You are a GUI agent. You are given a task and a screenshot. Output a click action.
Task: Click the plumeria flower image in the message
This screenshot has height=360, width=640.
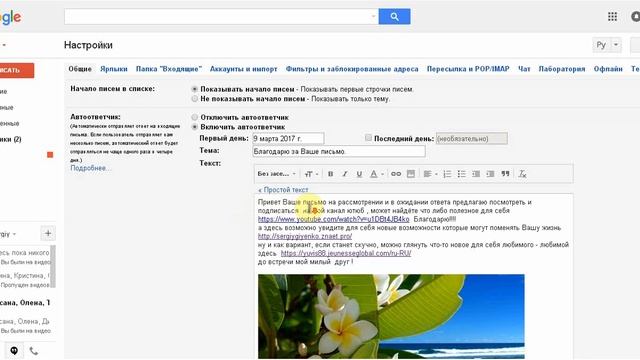391,316
